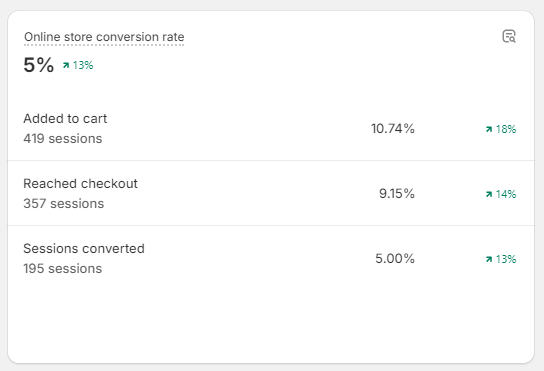Click the 18% change indicator
The height and width of the screenshot is (371, 544).
(501, 129)
